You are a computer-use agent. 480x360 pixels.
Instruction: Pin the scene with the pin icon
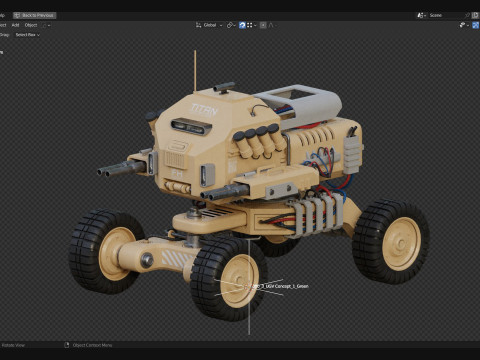pyautogui.click(x=467, y=15)
